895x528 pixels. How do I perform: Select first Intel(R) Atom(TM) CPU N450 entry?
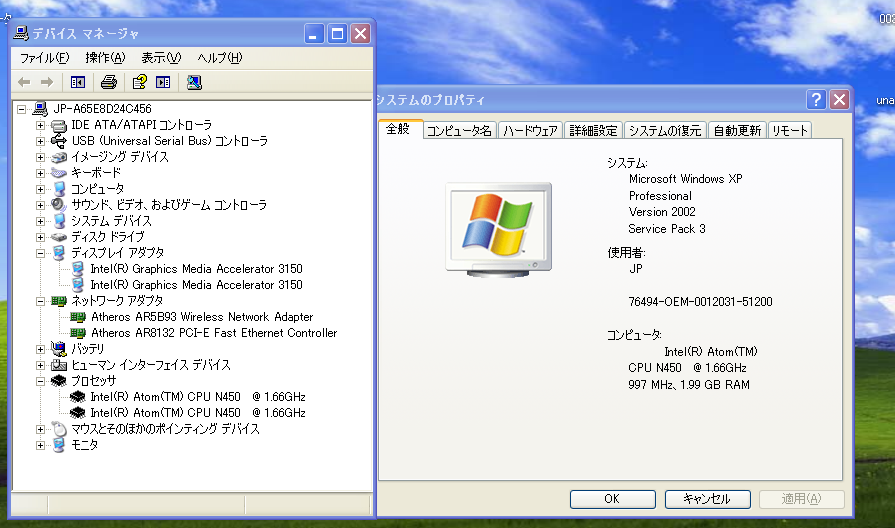point(198,397)
